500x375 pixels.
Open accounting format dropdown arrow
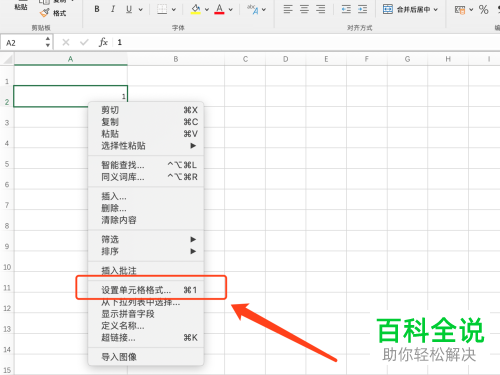pyautogui.click(x=471, y=10)
